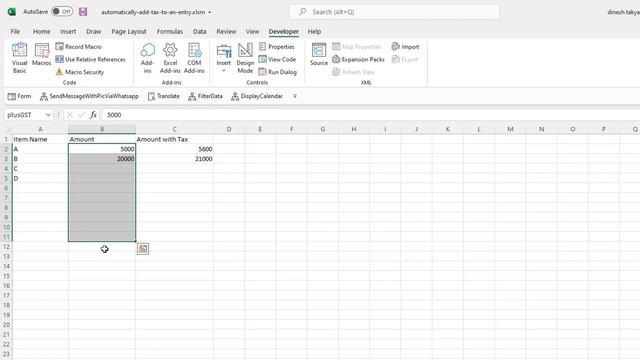Select the Amount header cell
Image resolution: width=640 pixels, height=360 pixels.
(102, 139)
